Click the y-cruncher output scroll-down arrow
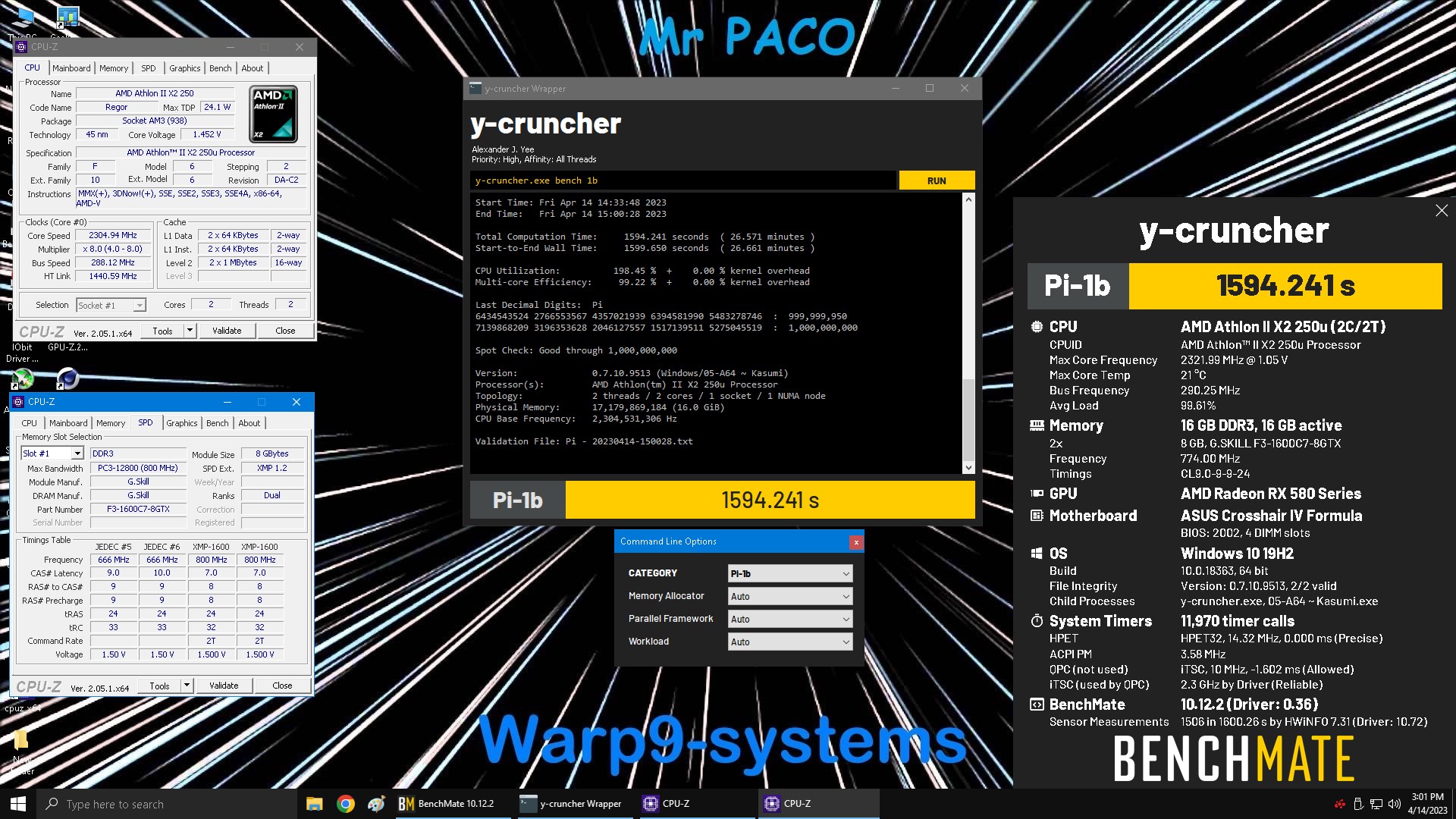 (968, 468)
